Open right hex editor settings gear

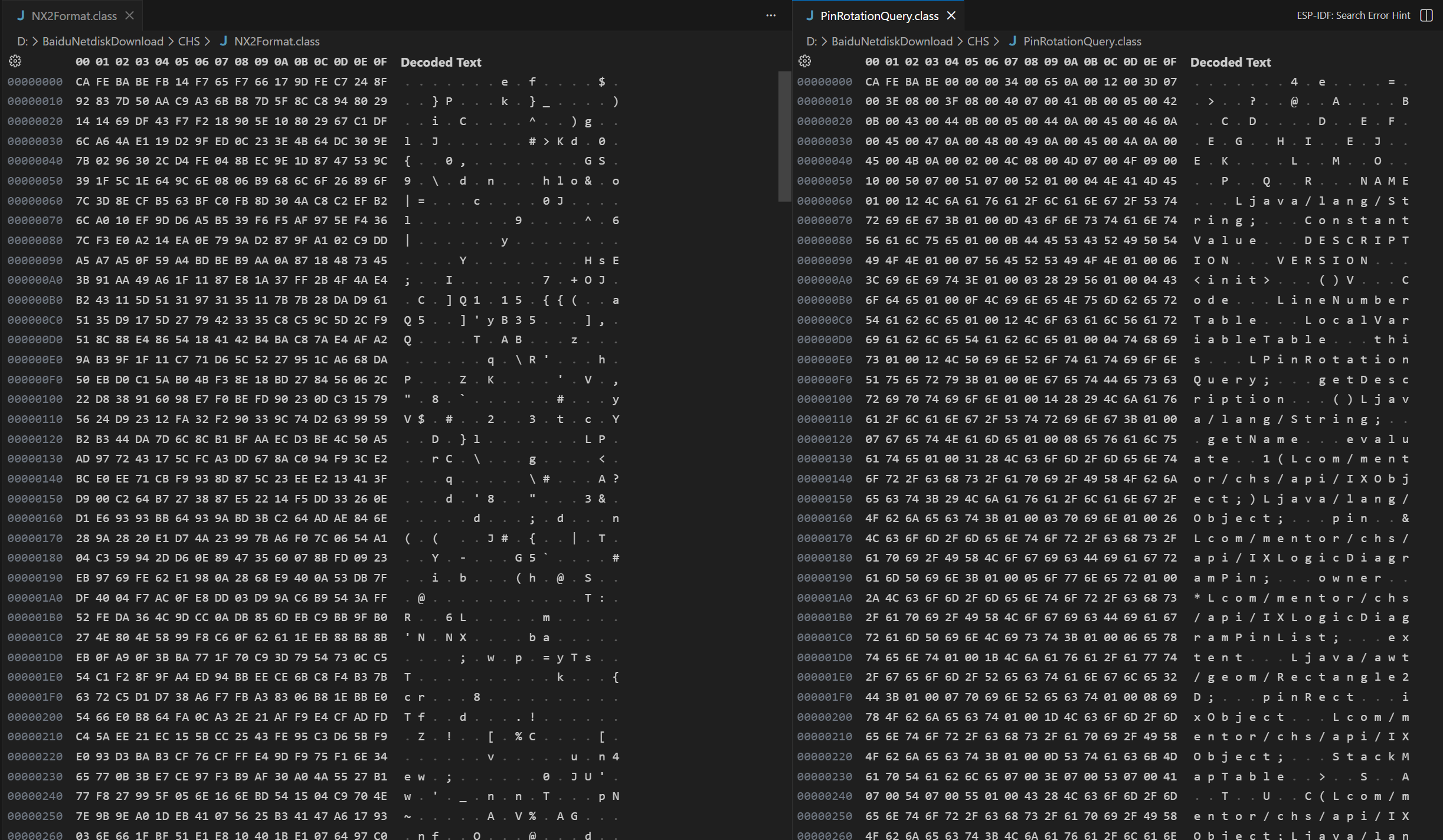point(804,61)
